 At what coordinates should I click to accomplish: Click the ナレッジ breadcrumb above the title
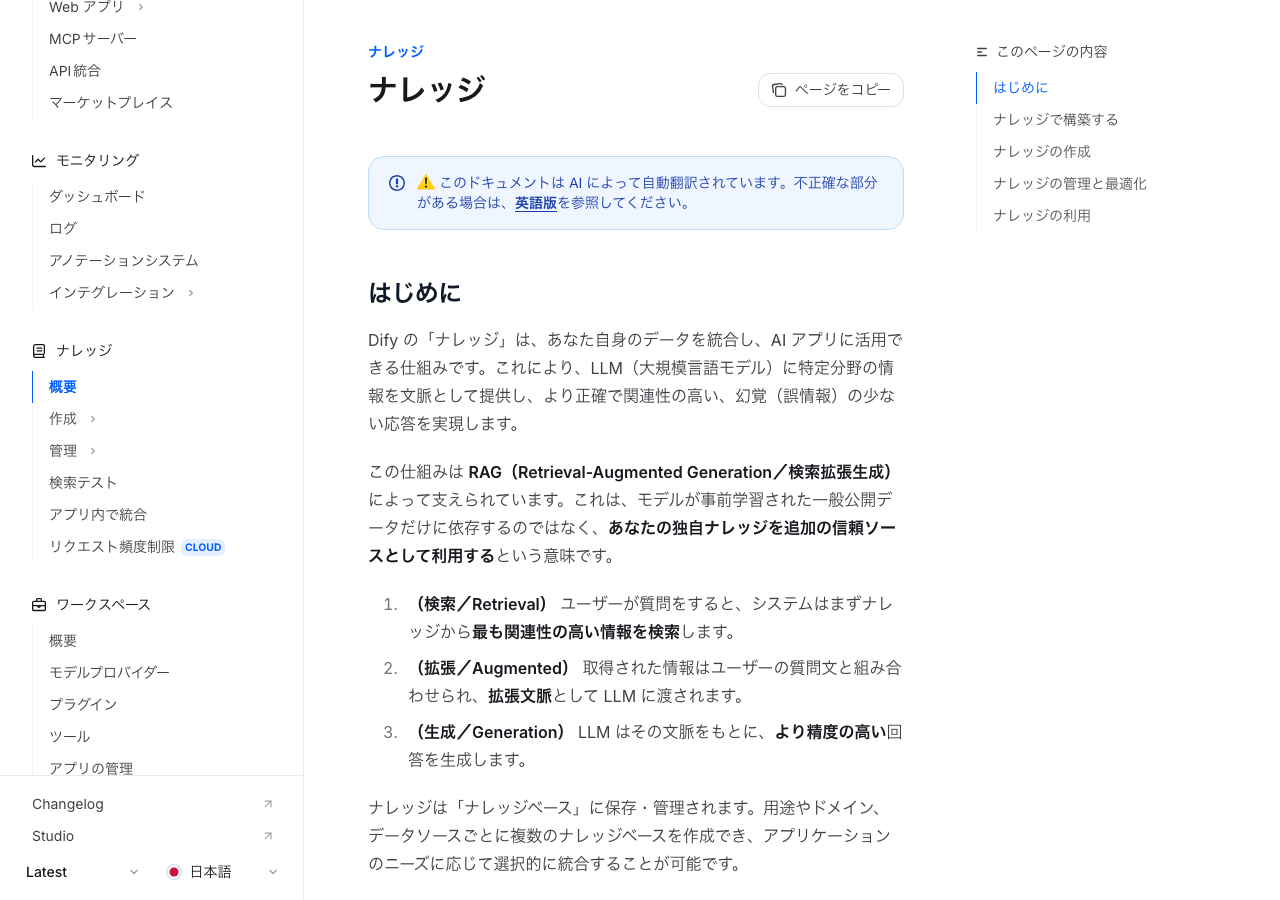pos(395,52)
